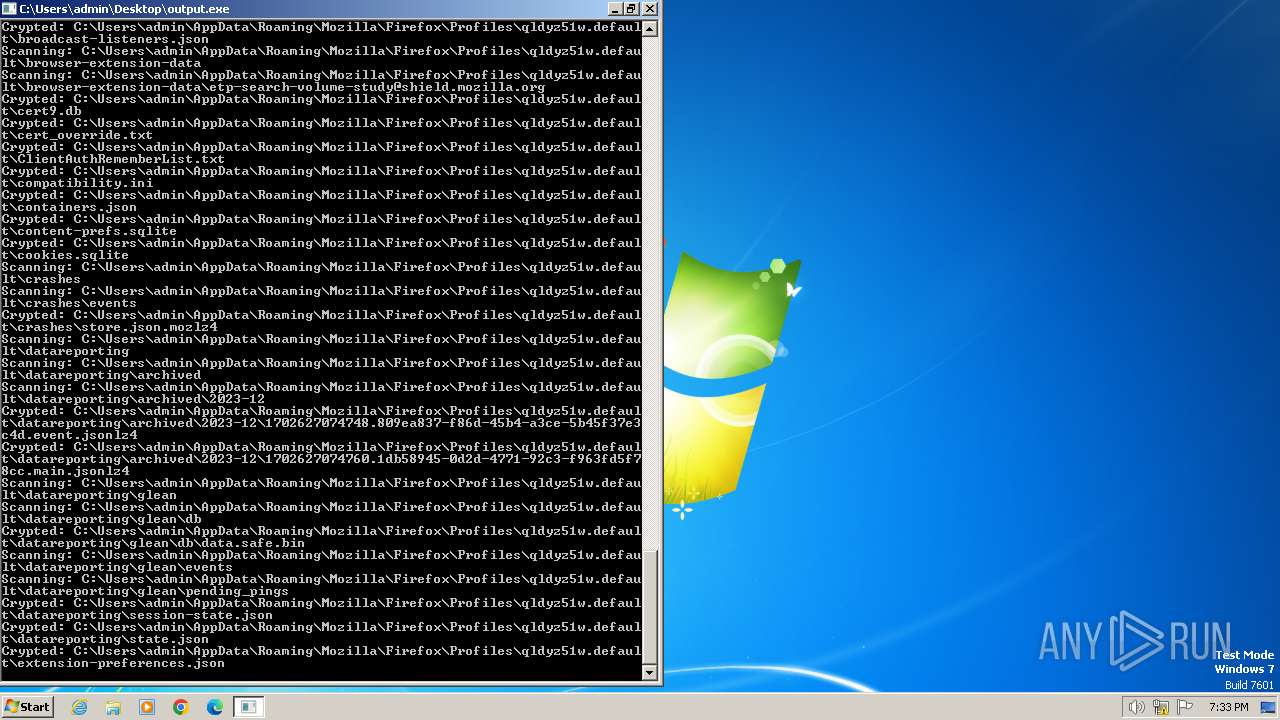The width and height of the screenshot is (1280, 720).
Task: Click the glean\pending_pings console line
Action: [x=144, y=591]
